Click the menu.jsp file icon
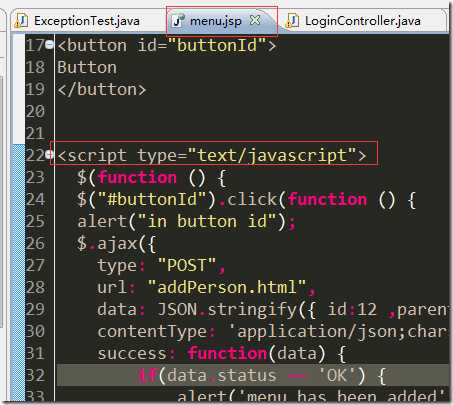453x405 pixels. (x=178, y=21)
